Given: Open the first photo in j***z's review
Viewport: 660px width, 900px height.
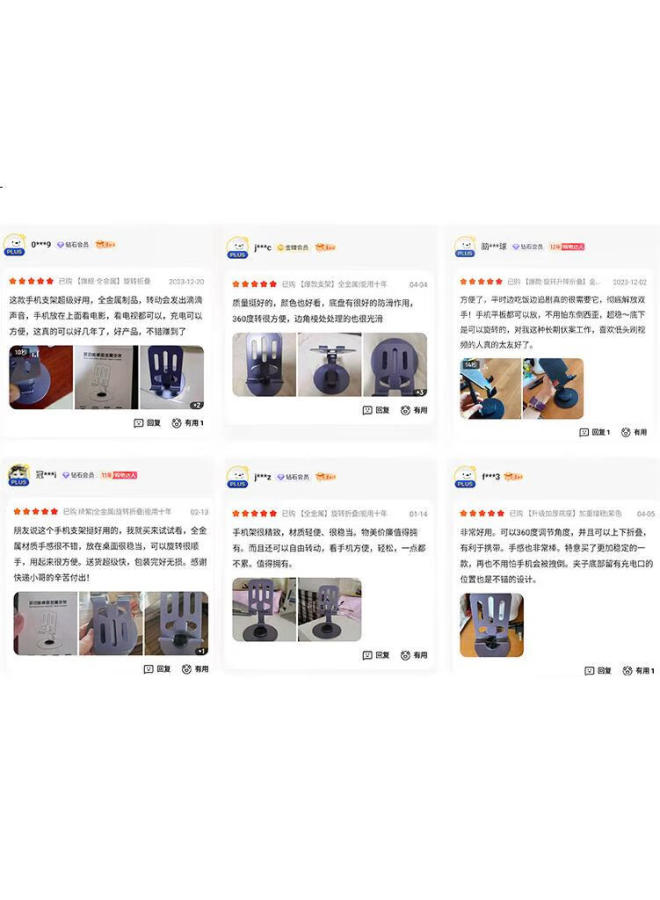Looking at the screenshot, I should (x=264, y=610).
